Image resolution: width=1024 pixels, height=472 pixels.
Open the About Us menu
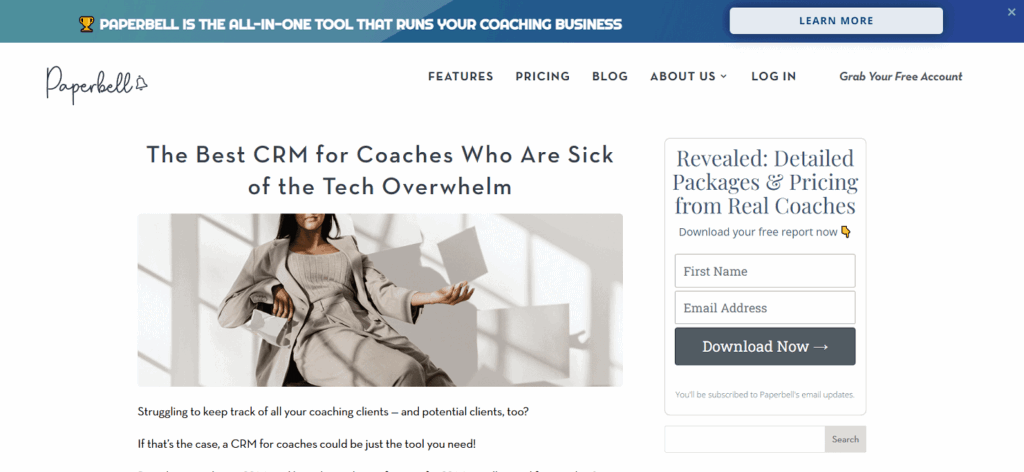click(682, 76)
